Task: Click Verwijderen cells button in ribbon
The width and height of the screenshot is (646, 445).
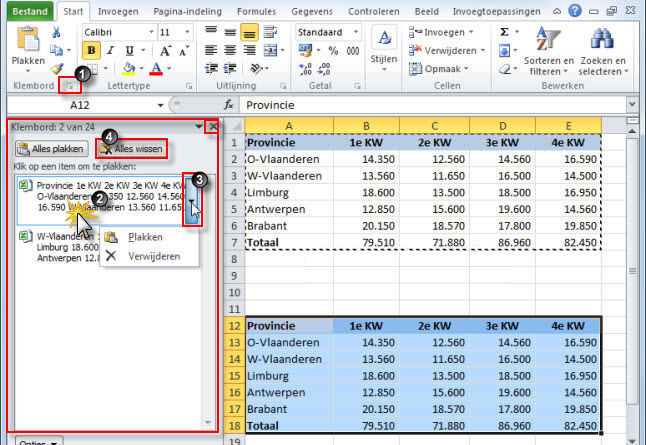Action: (447, 51)
